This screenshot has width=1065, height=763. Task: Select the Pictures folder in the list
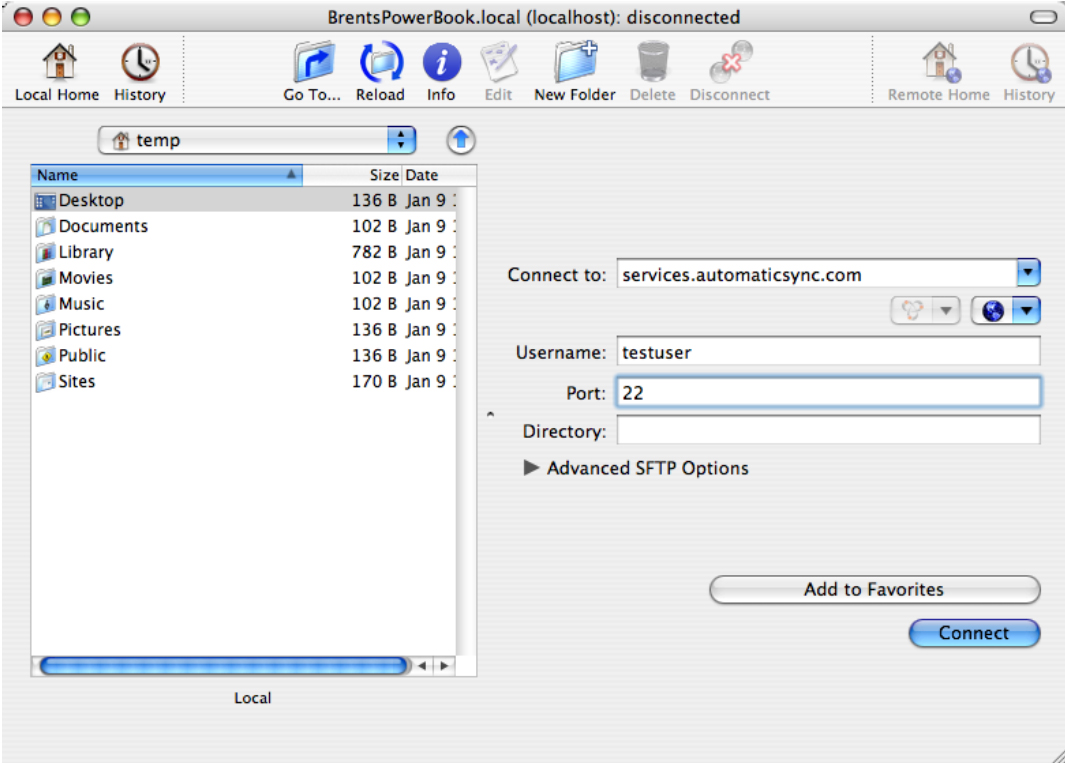point(90,329)
